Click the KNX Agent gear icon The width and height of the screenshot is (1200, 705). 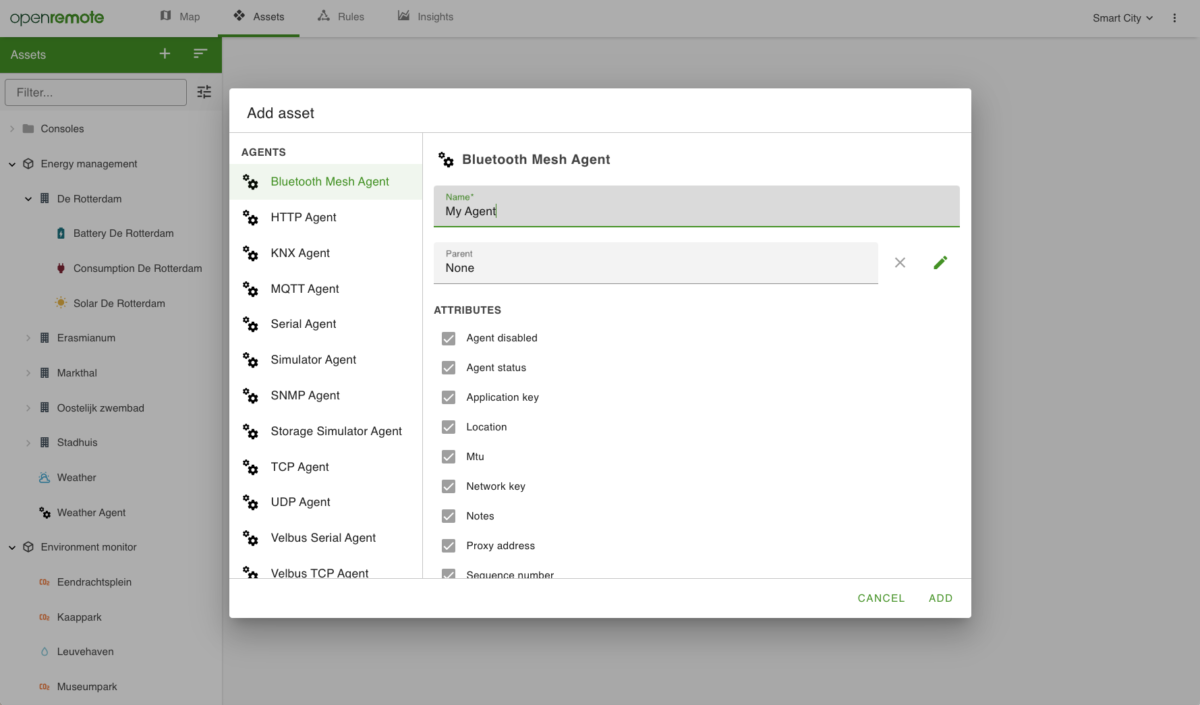tap(251, 253)
